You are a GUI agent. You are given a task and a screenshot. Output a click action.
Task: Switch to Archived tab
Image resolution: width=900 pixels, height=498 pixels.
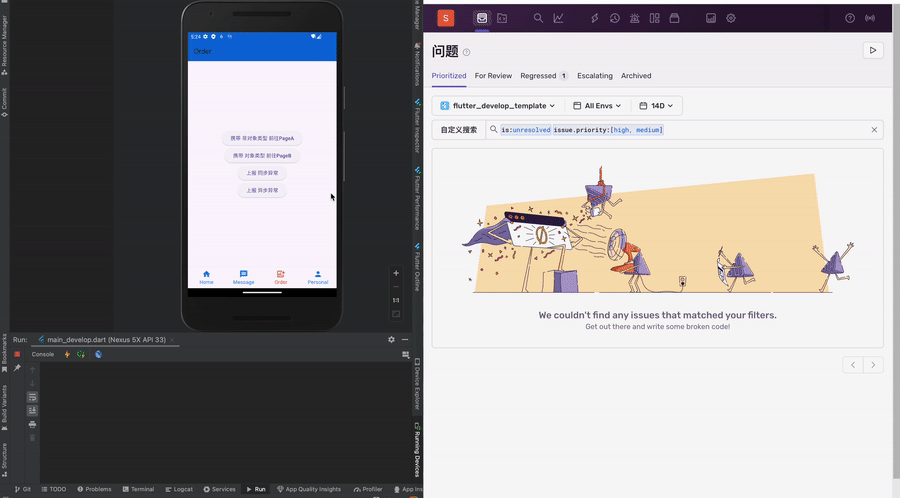point(636,76)
